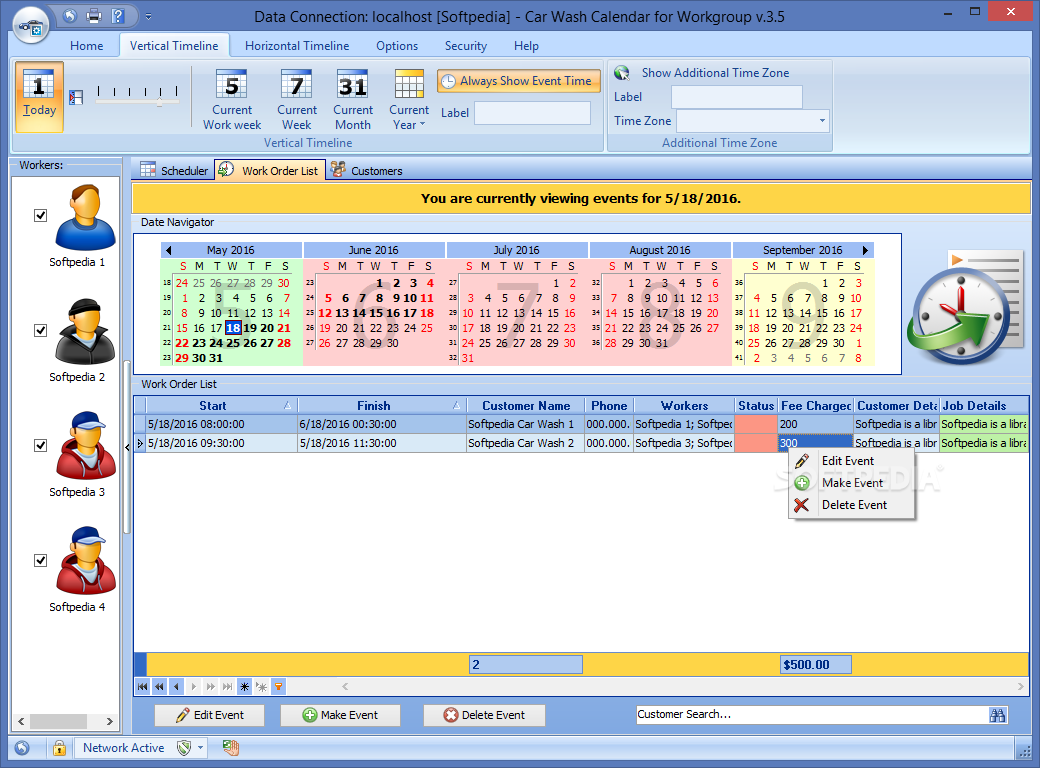Go to next record in navigator

click(x=194, y=687)
